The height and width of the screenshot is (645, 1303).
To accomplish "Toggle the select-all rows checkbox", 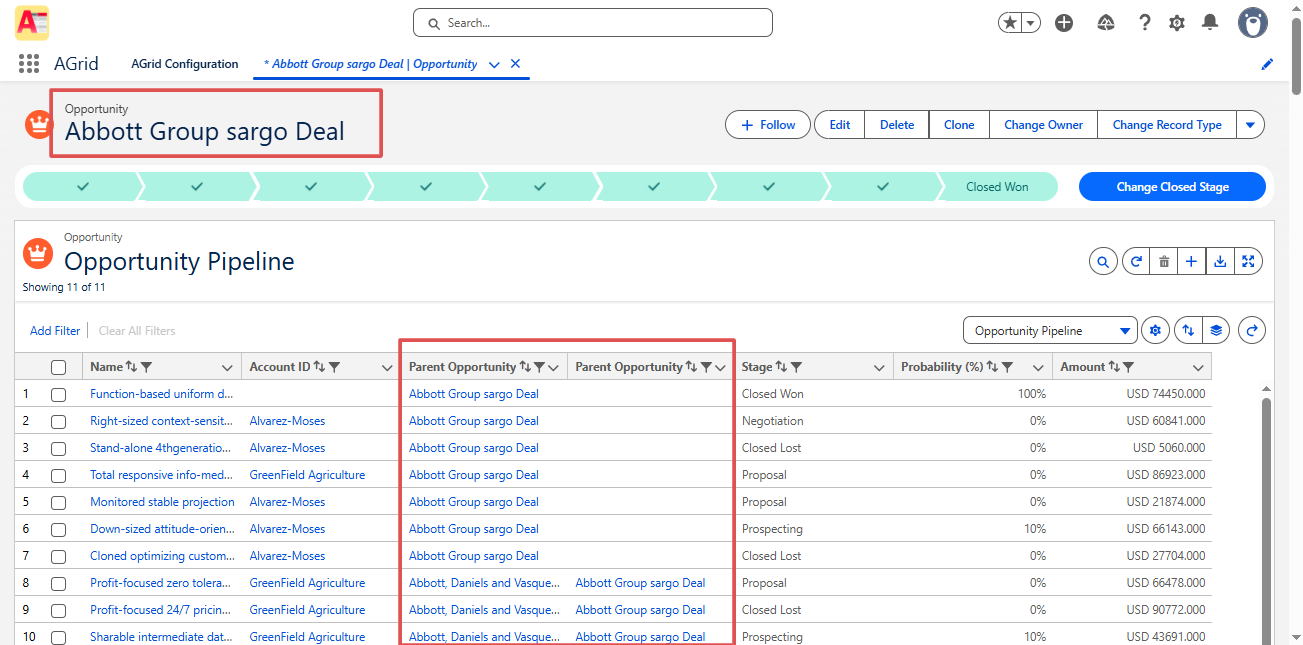I will click(58, 367).
